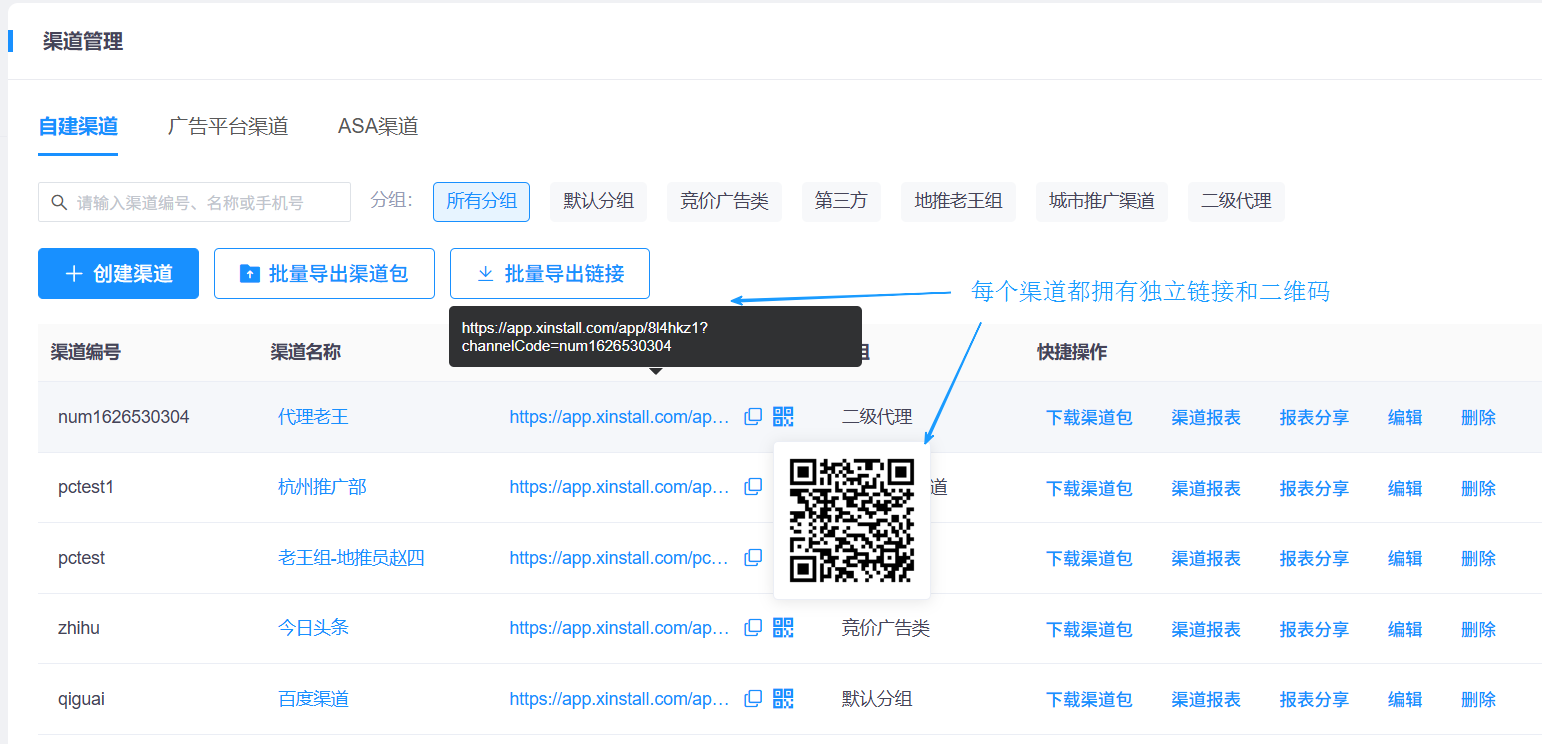
Task: Click 报表分享 for 百度渠道
Action: click(x=1314, y=699)
